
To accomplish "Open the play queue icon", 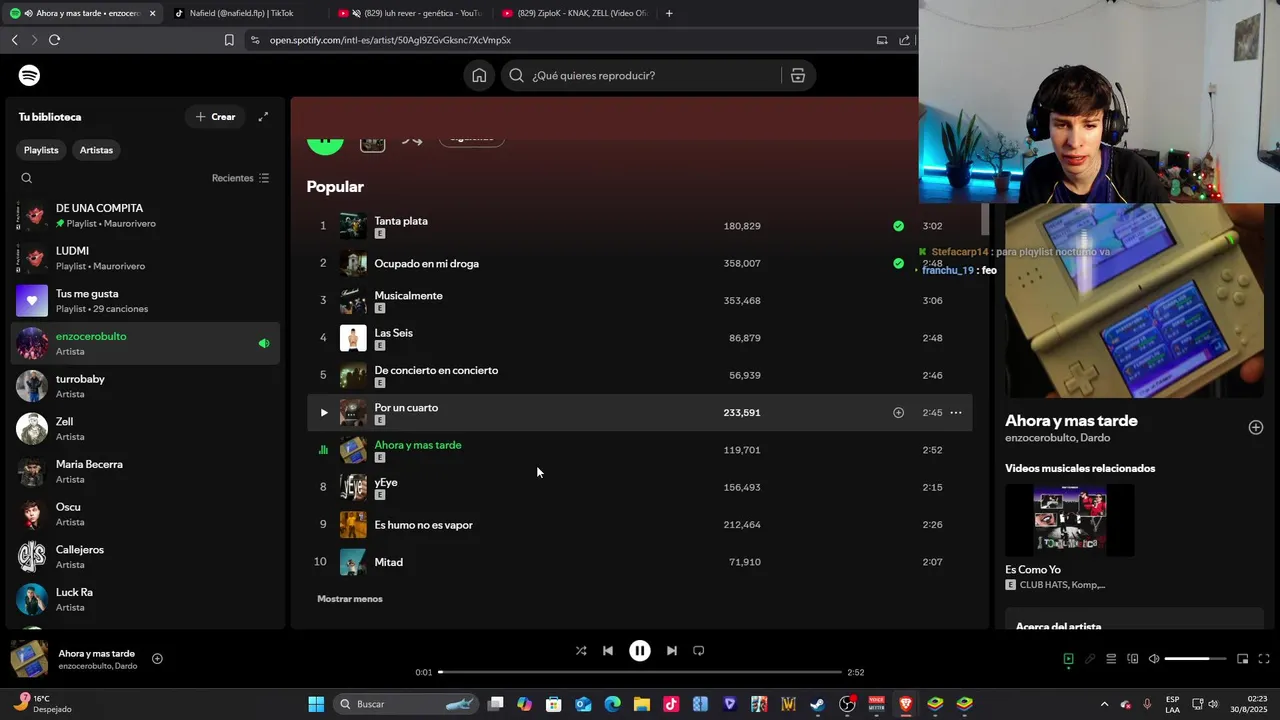I will [1111, 659].
